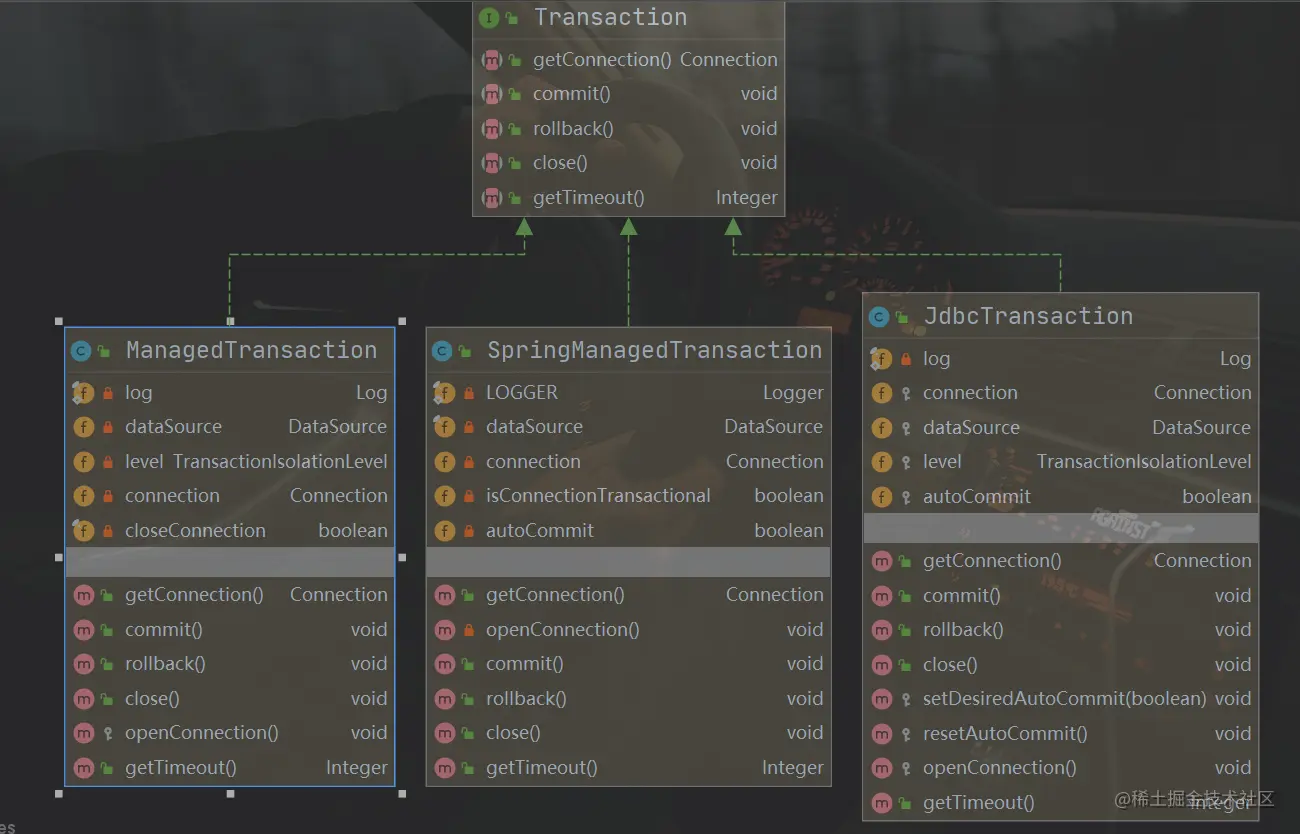Viewport: 1300px width, 834px height.
Task: Click getTimeout() text in the Transaction interface
Action: tap(588, 198)
